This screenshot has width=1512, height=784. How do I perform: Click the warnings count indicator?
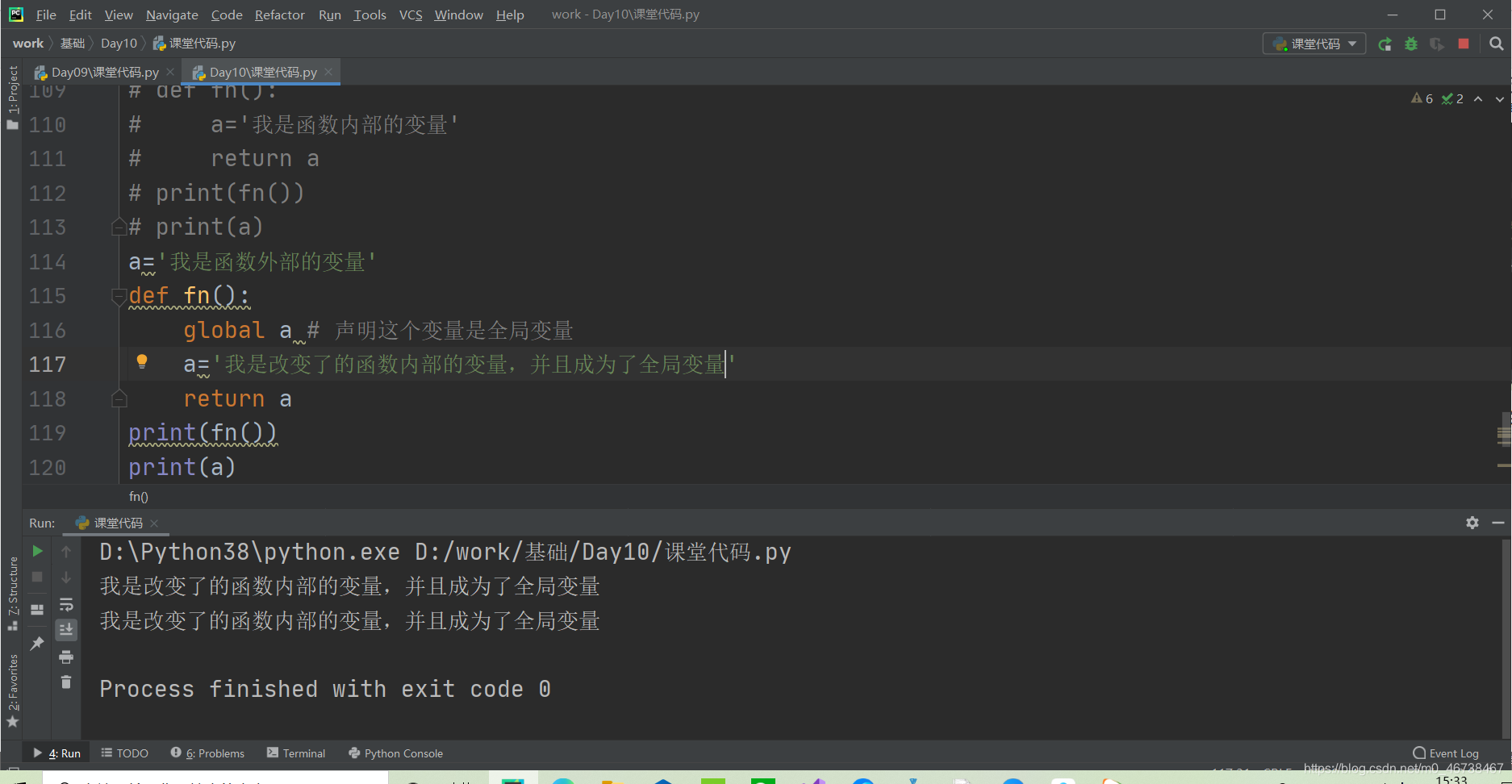click(x=1422, y=99)
